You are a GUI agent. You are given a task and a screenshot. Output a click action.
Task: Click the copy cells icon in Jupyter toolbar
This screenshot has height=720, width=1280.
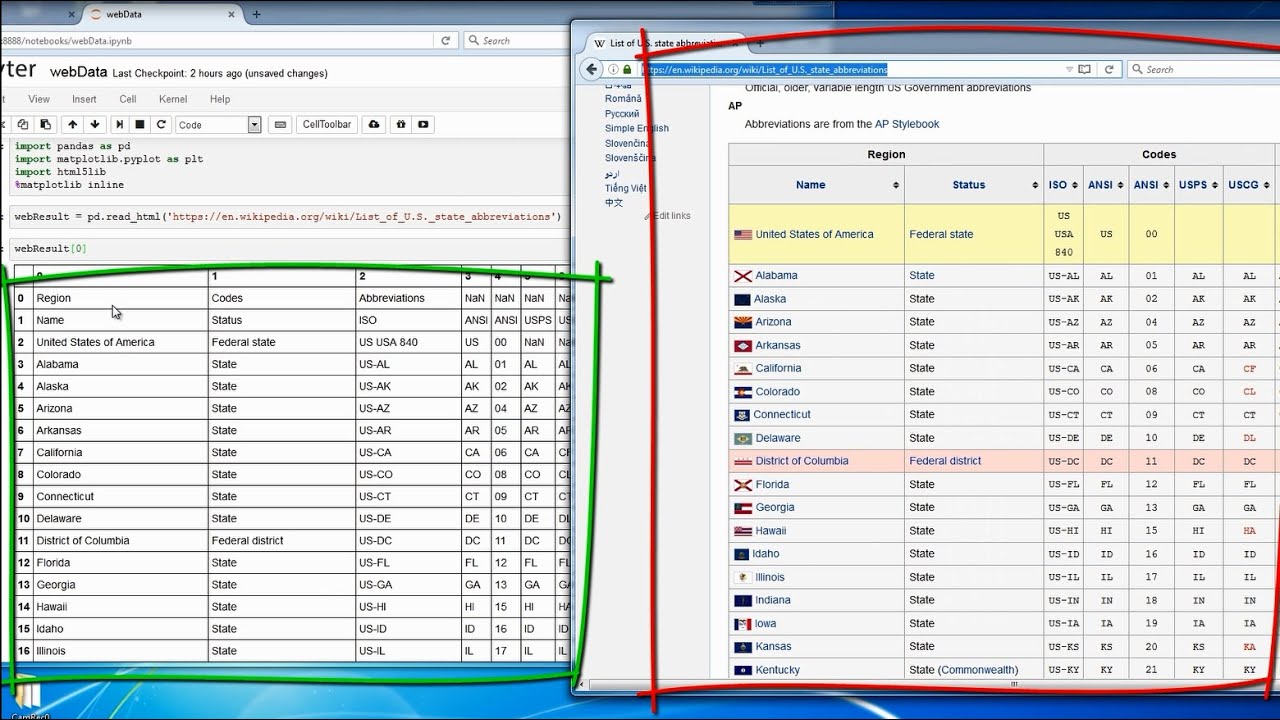click(x=23, y=125)
